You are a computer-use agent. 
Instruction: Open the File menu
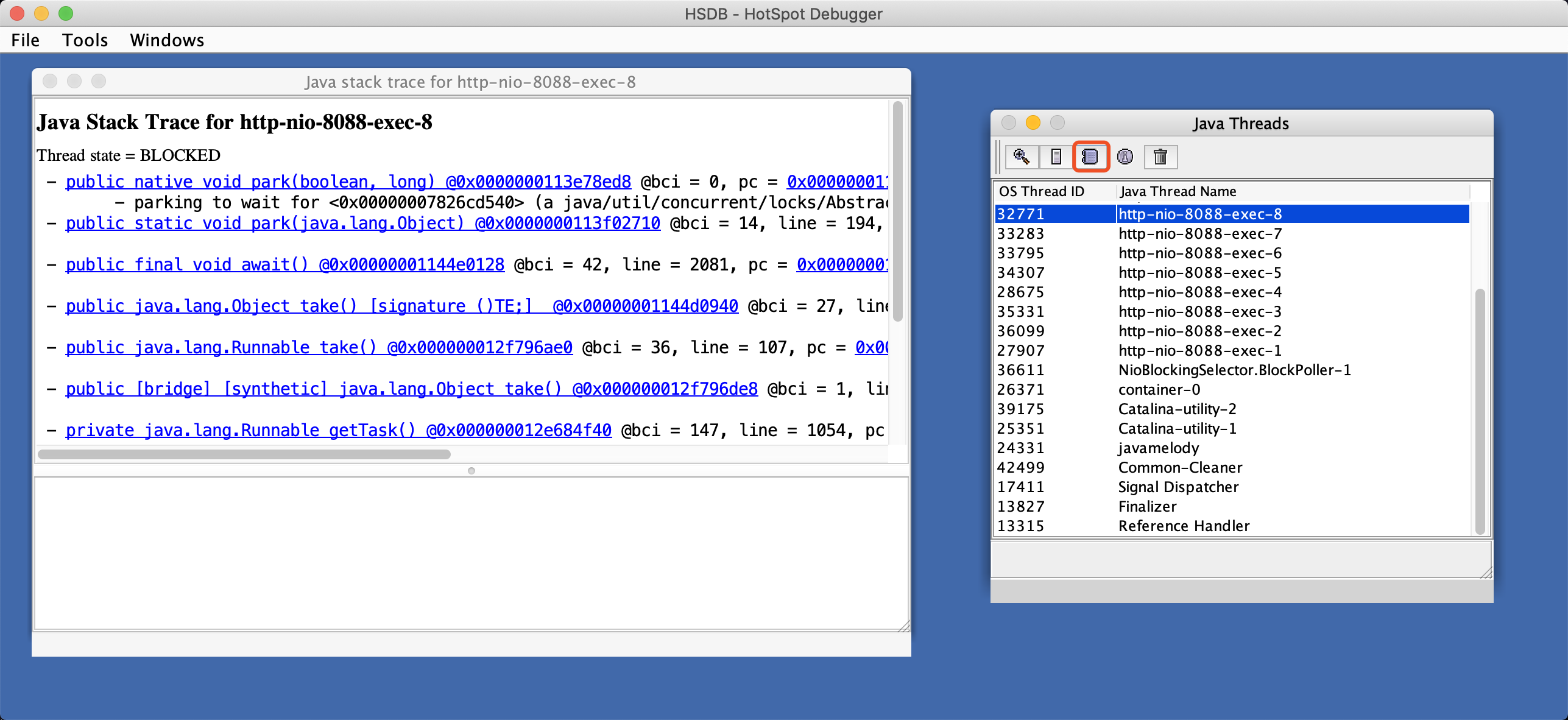pyautogui.click(x=26, y=40)
